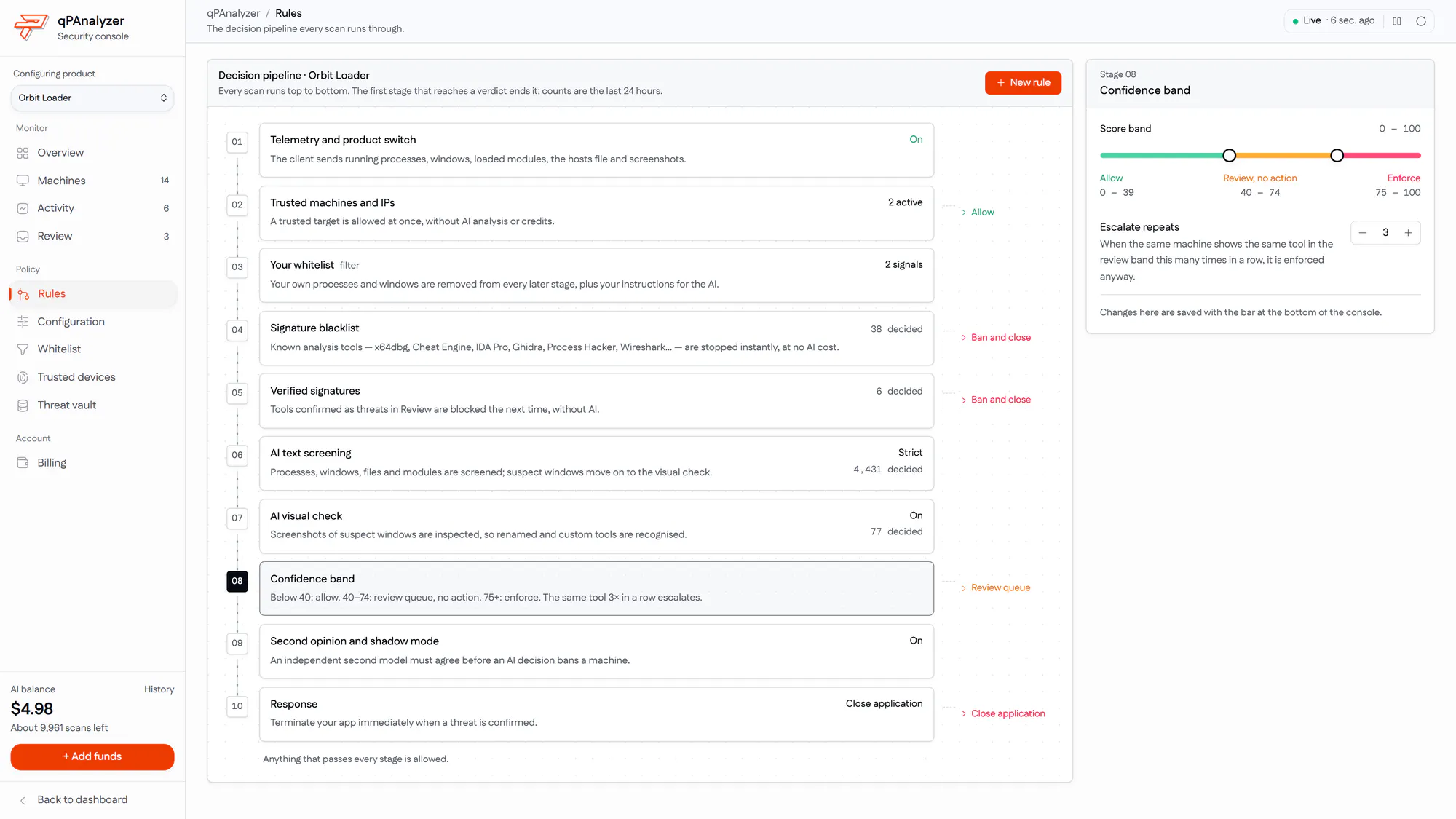Click the Review queue outcome label

point(1000,588)
